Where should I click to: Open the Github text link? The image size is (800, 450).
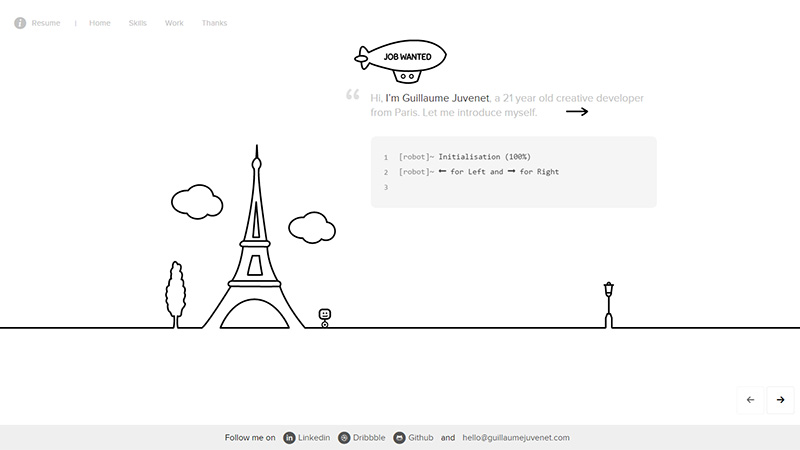click(x=421, y=438)
